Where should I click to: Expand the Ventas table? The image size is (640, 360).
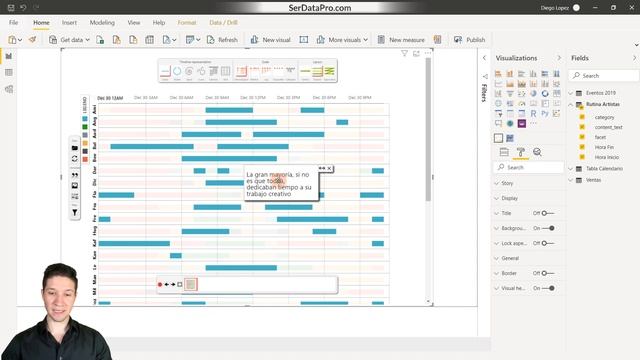click(x=571, y=180)
